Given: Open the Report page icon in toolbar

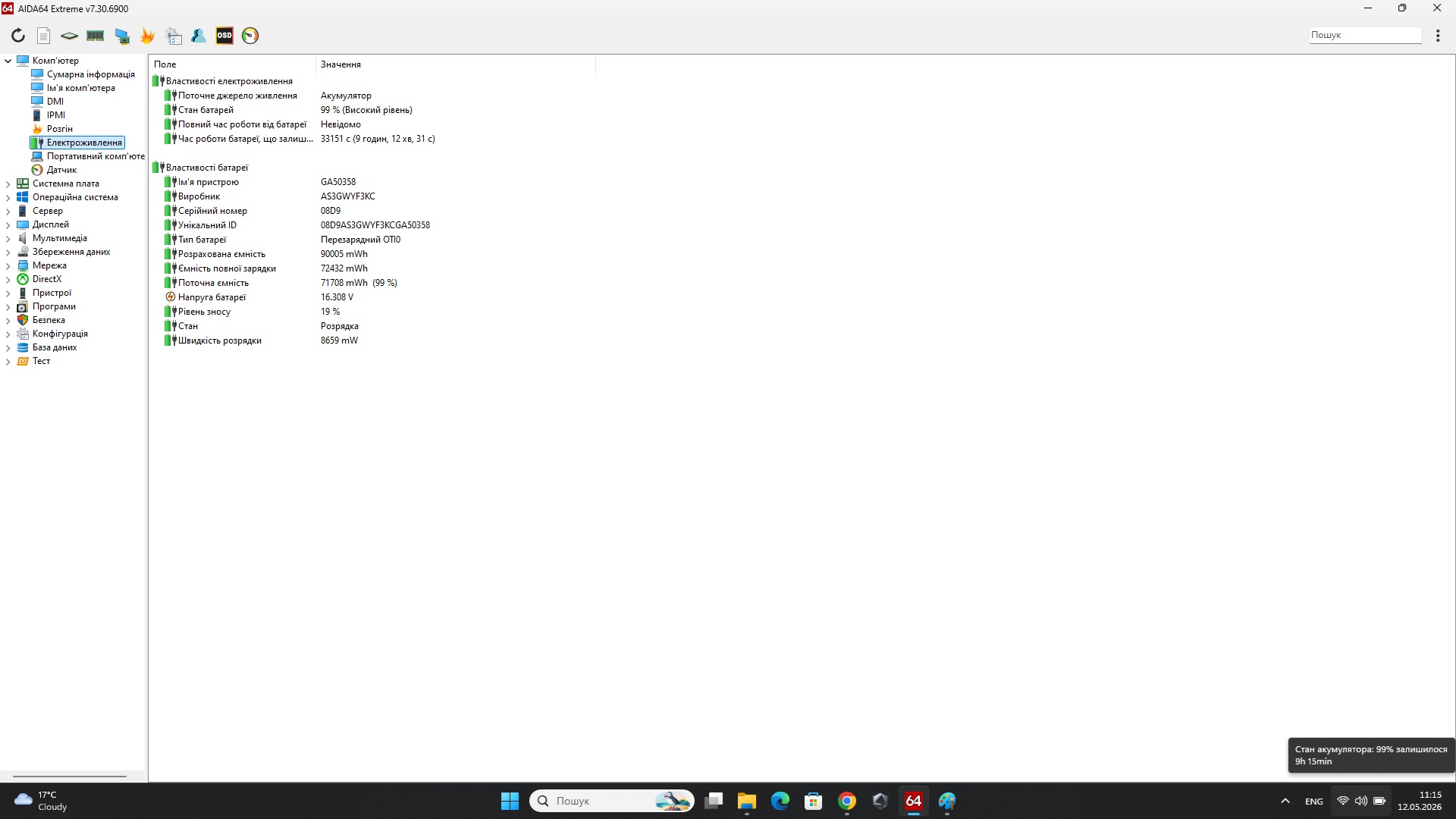Looking at the screenshot, I should pyautogui.click(x=44, y=36).
